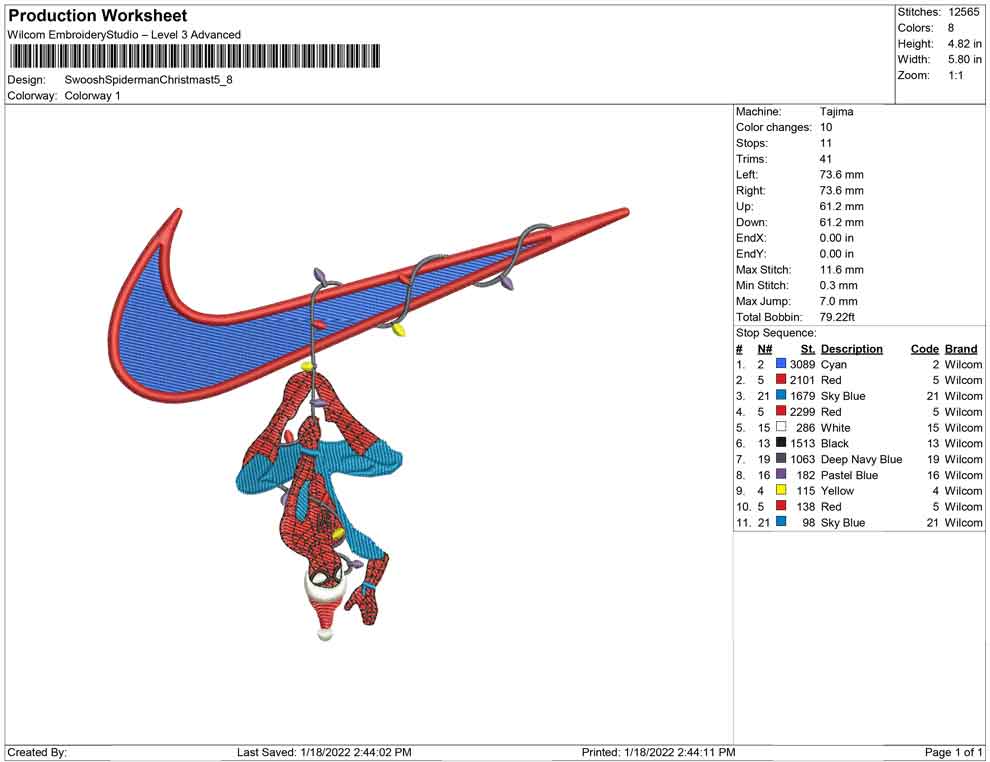Pick the Yellow color swatch in stop 9

pos(781,490)
